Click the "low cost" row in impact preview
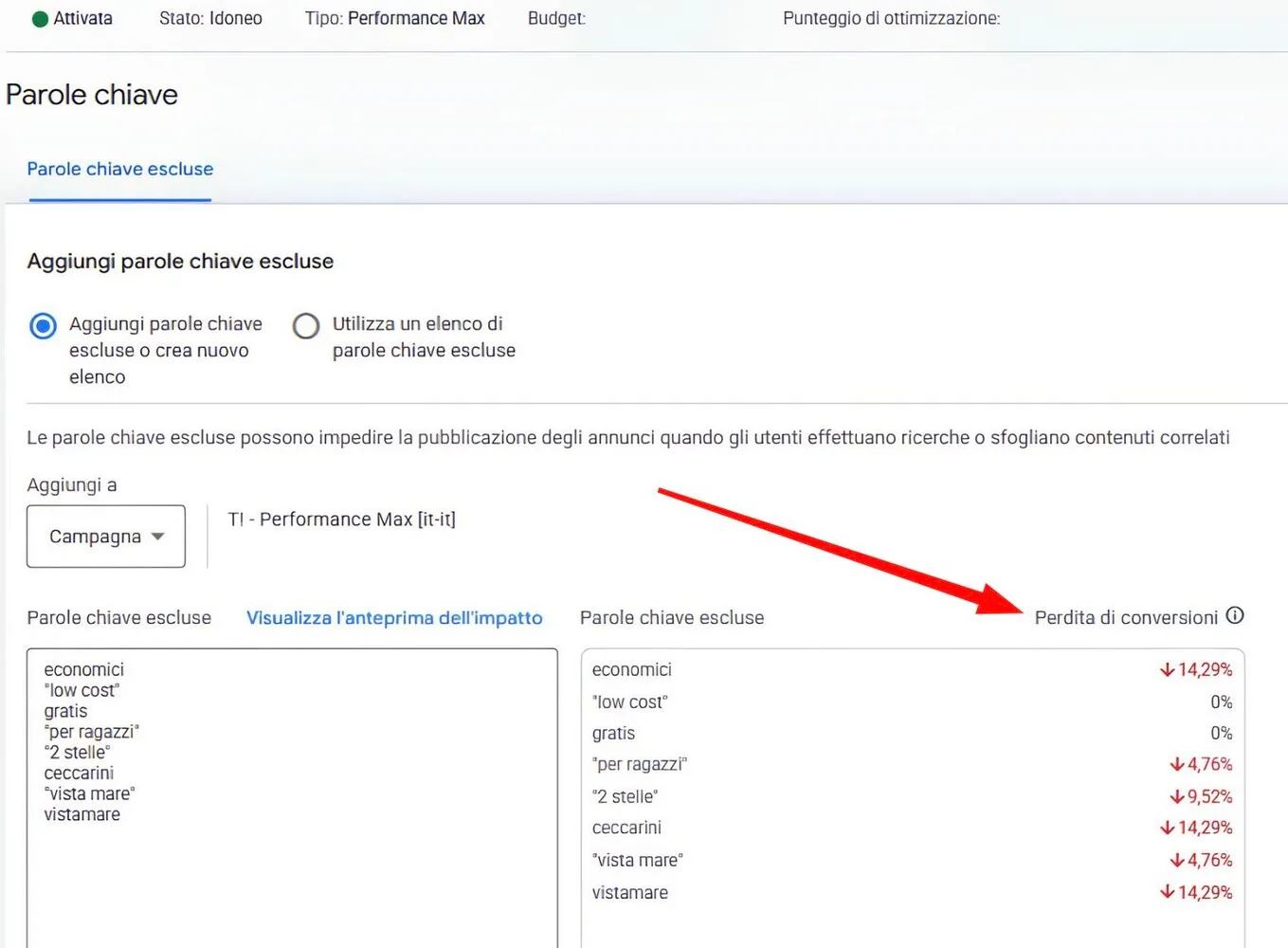The height and width of the screenshot is (948, 1288). [x=912, y=702]
